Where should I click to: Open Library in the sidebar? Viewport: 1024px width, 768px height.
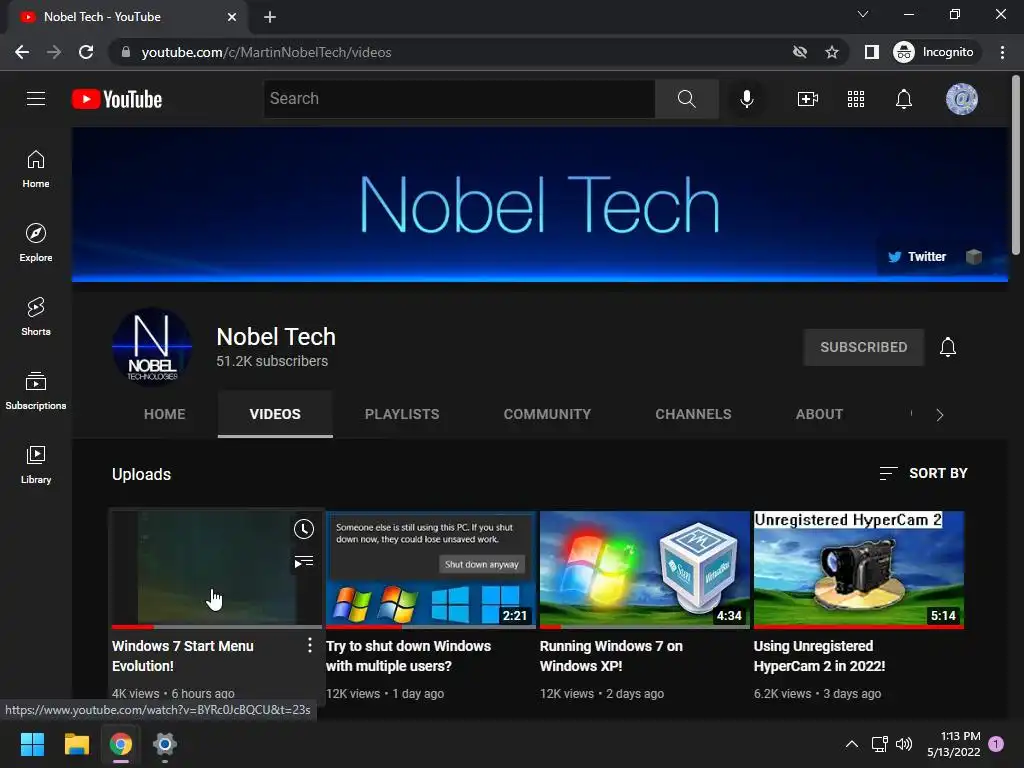[36, 464]
